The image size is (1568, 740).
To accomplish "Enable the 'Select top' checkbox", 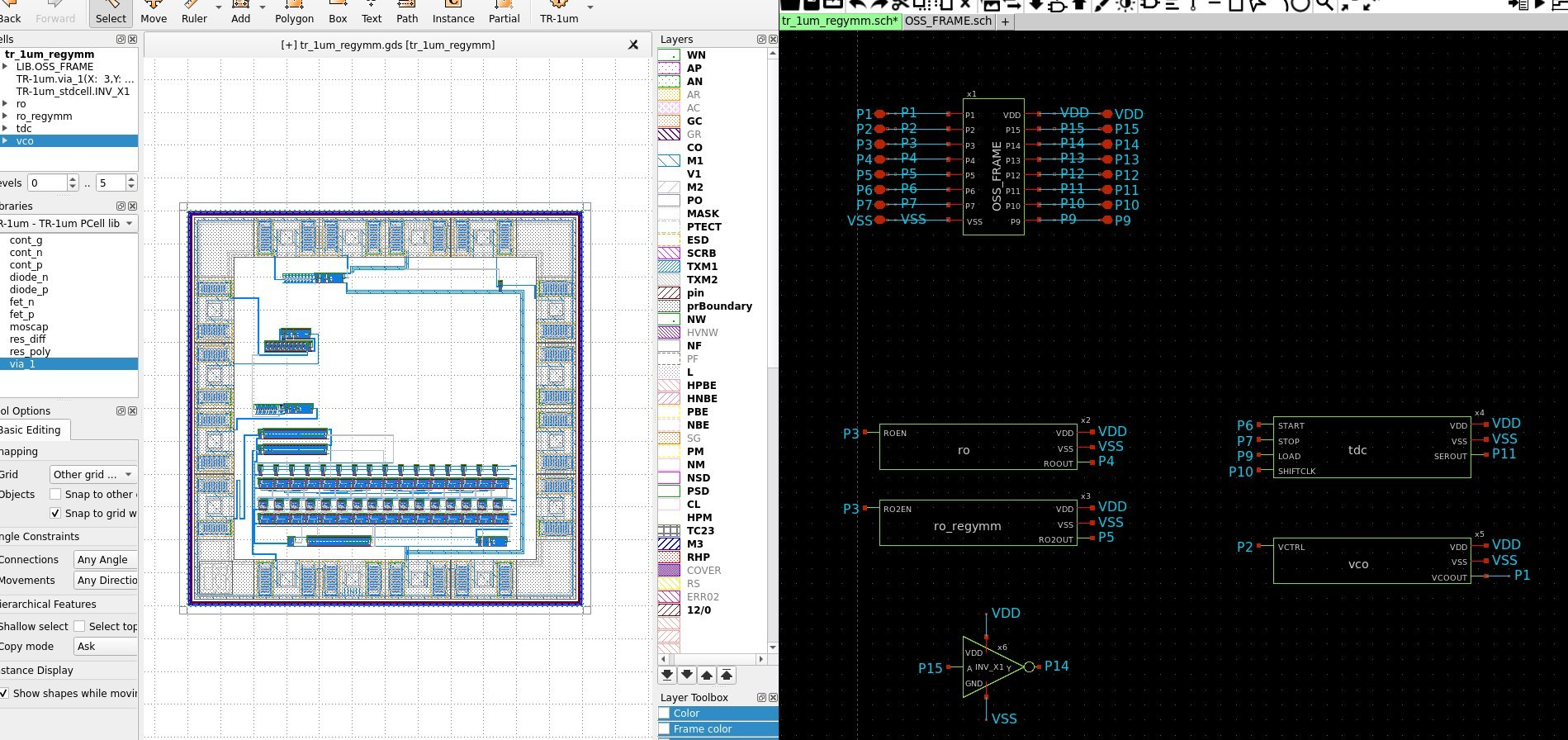I will pos(79,626).
